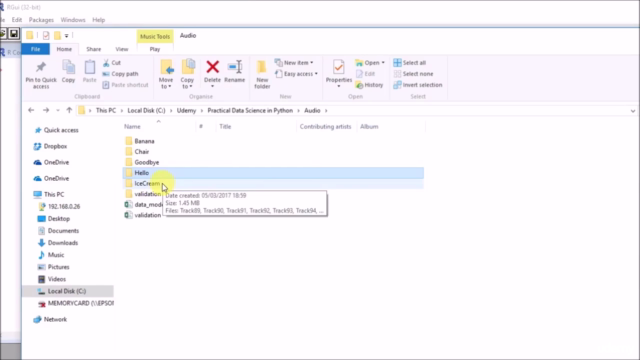
Task: Create a New folder
Action: (x=262, y=74)
